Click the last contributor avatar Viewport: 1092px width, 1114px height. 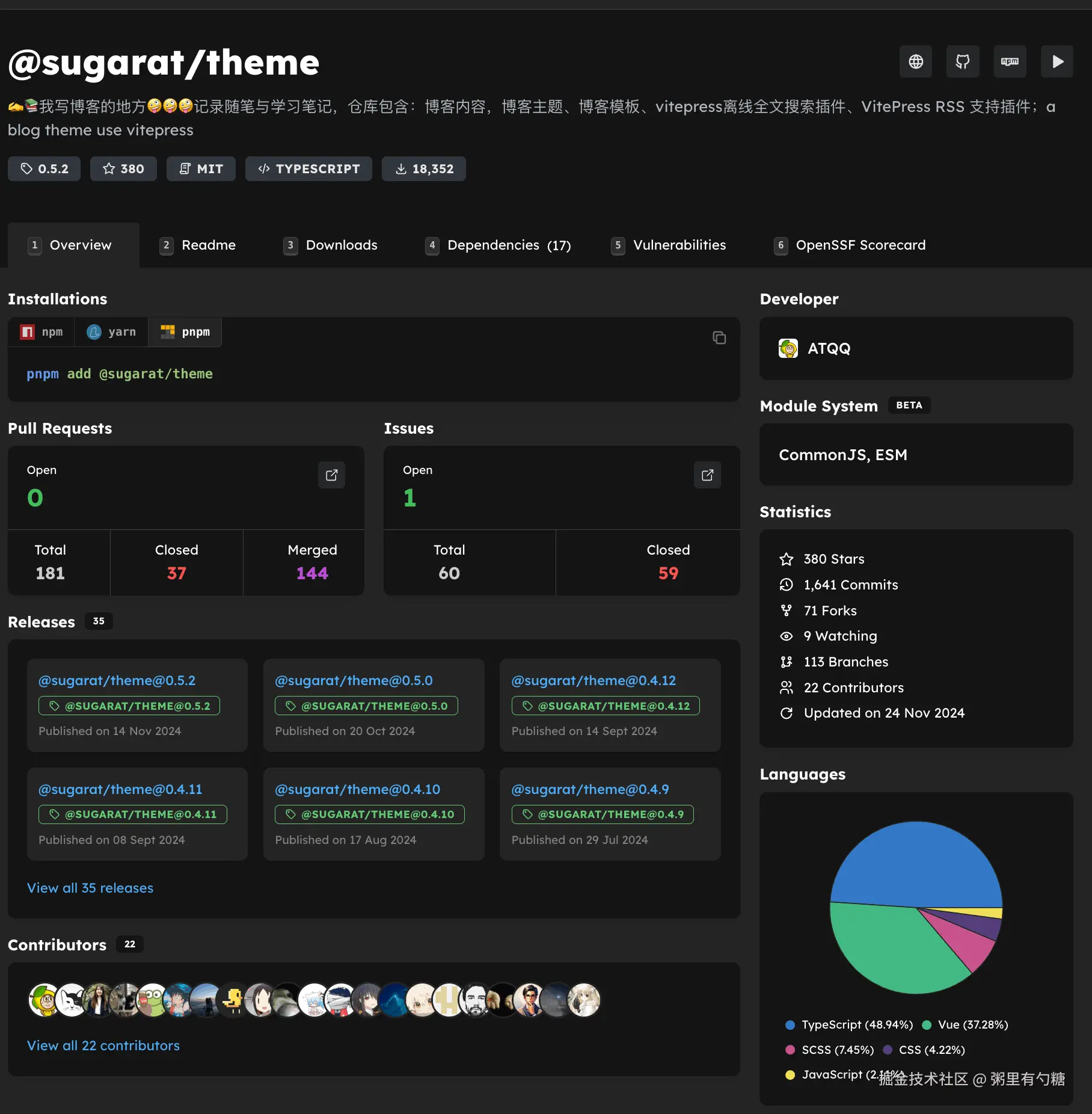tap(584, 1000)
